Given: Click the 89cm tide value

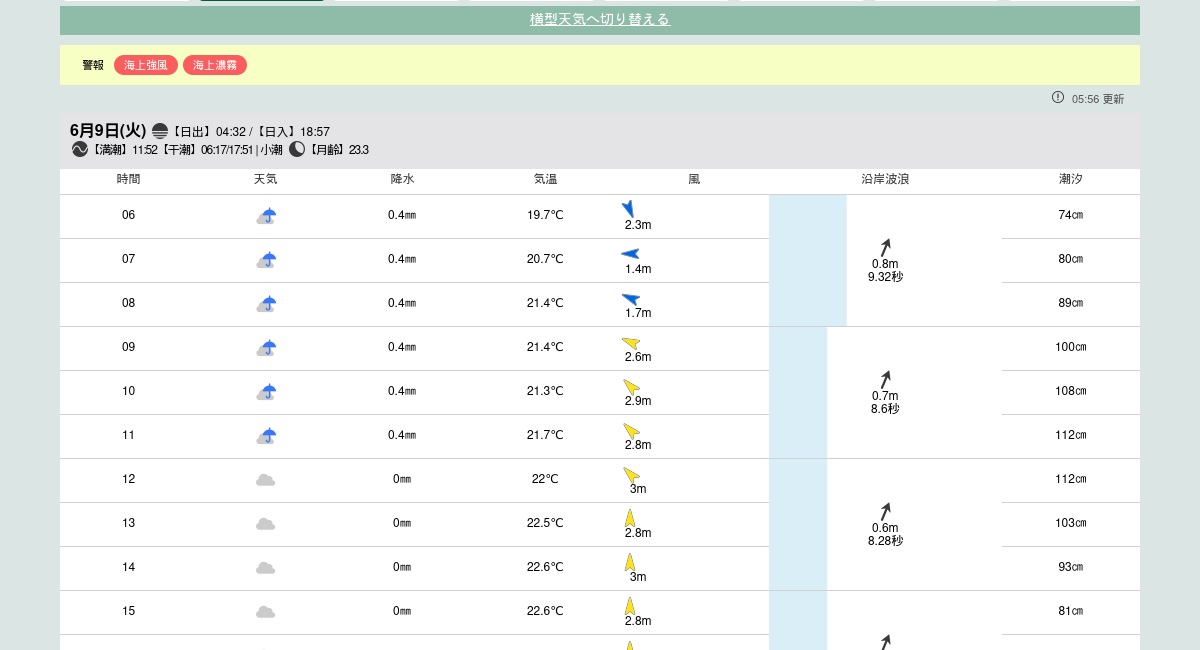Looking at the screenshot, I should coord(1070,303).
